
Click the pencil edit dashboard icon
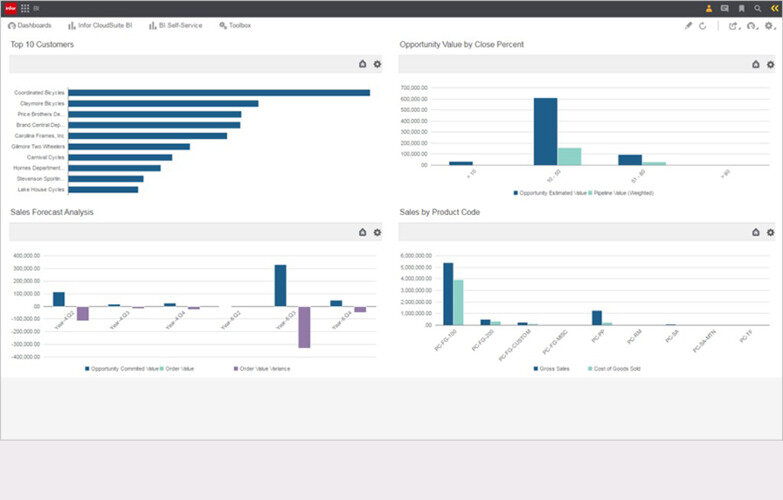pyautogui.click(x=688, y=25)
